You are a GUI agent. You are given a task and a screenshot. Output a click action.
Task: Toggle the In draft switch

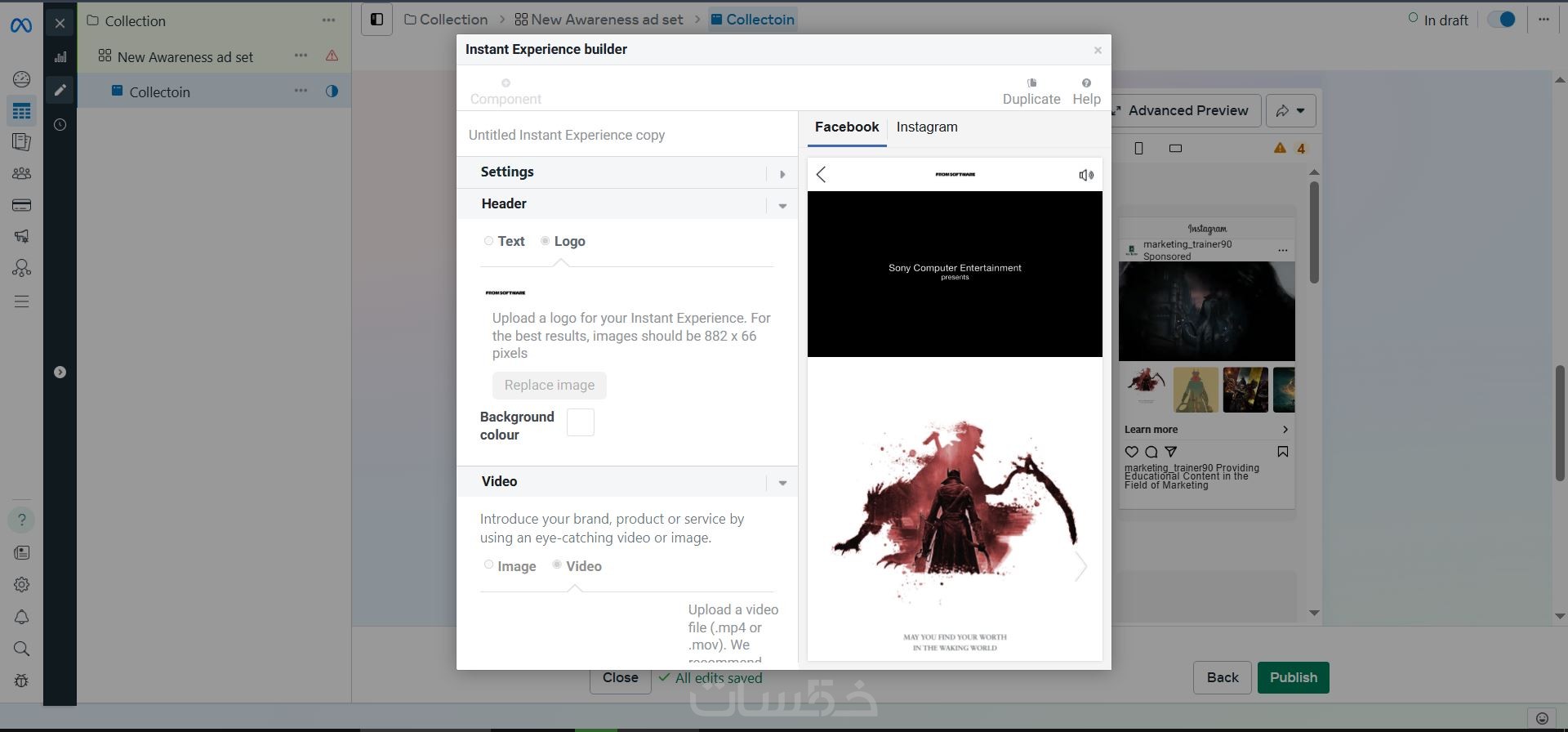pyautogui.click(x=1501, y=20)
